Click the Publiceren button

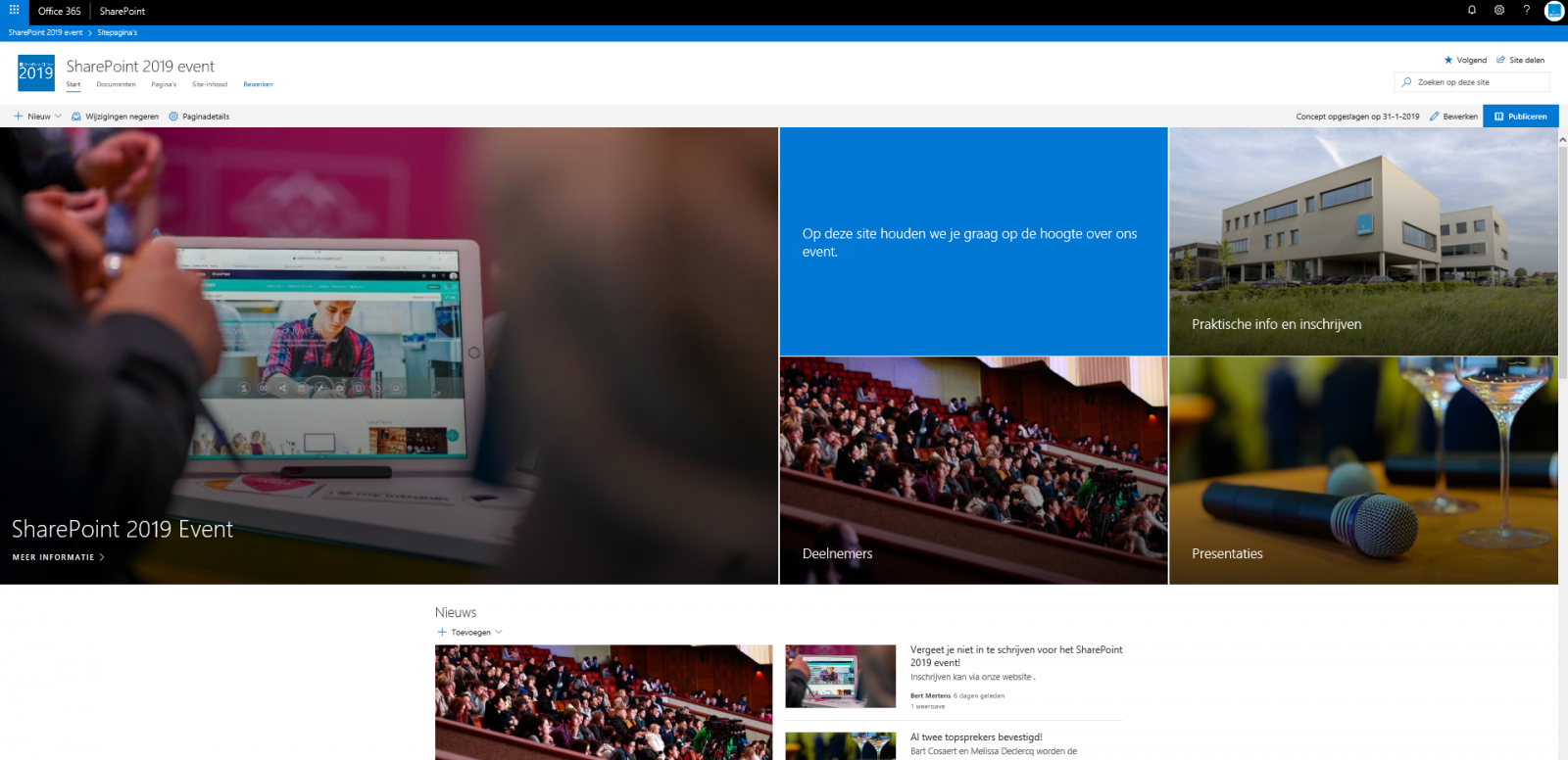1521,117
